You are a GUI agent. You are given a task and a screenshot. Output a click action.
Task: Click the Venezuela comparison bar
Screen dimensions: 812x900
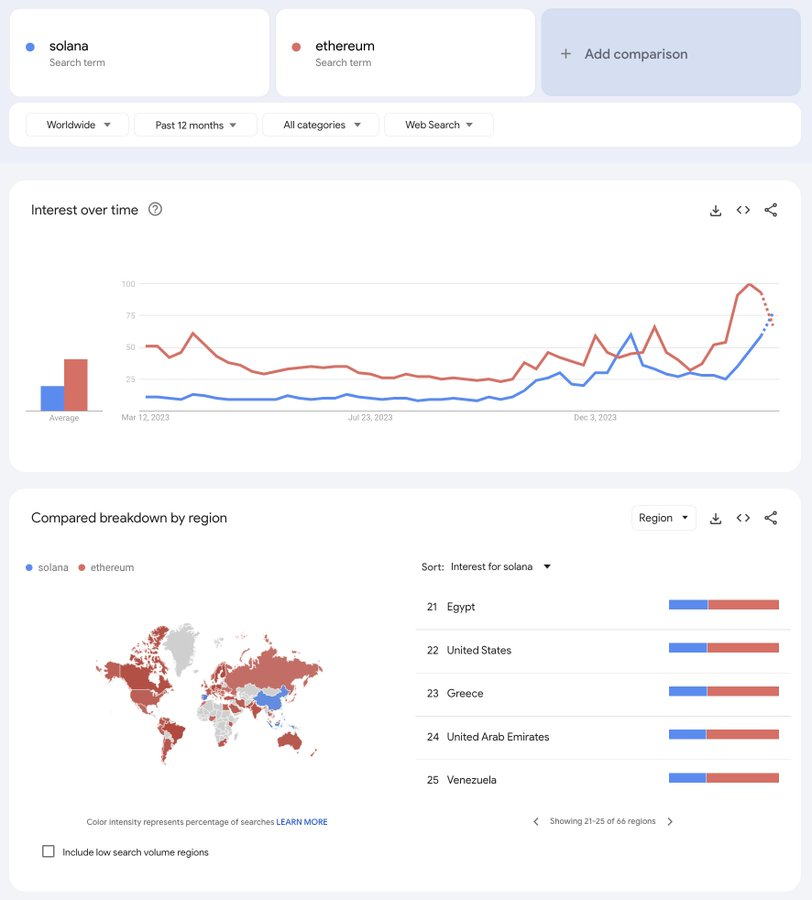point(724,778)
